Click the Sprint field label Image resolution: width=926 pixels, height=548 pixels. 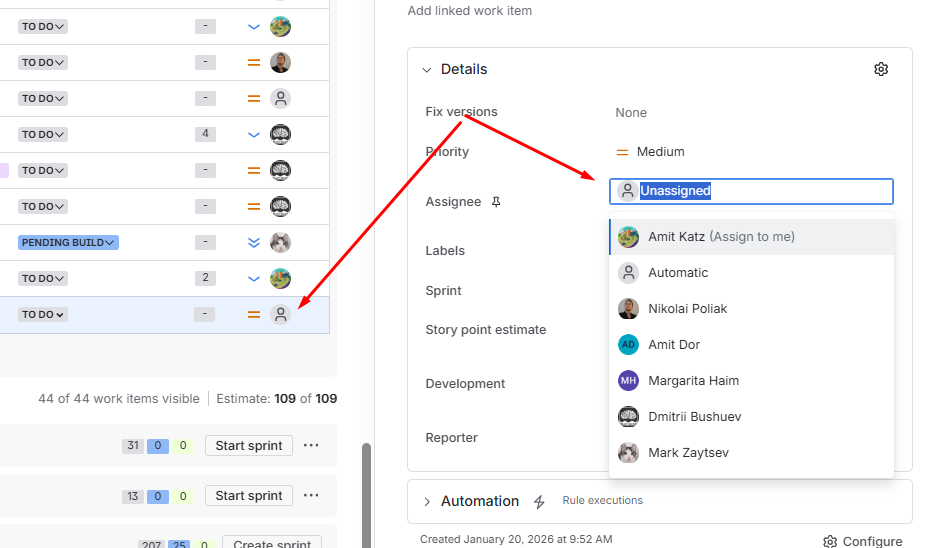[x=444, y=291]
